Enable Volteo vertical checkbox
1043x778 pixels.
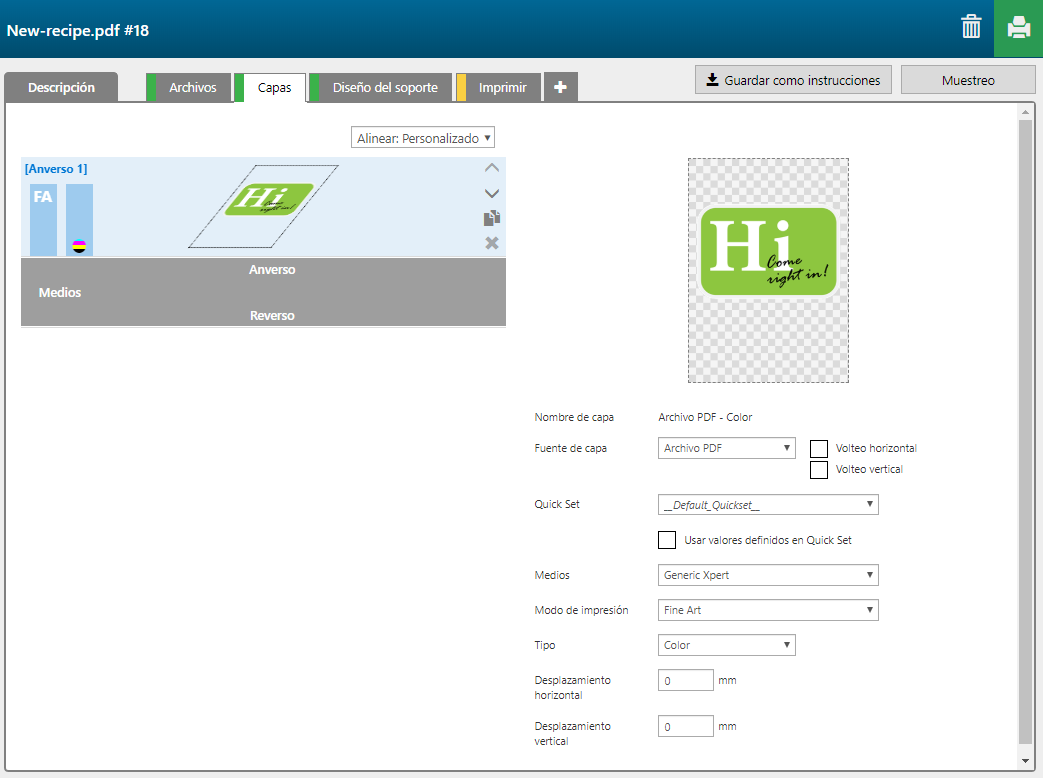(x=819, y=470)
